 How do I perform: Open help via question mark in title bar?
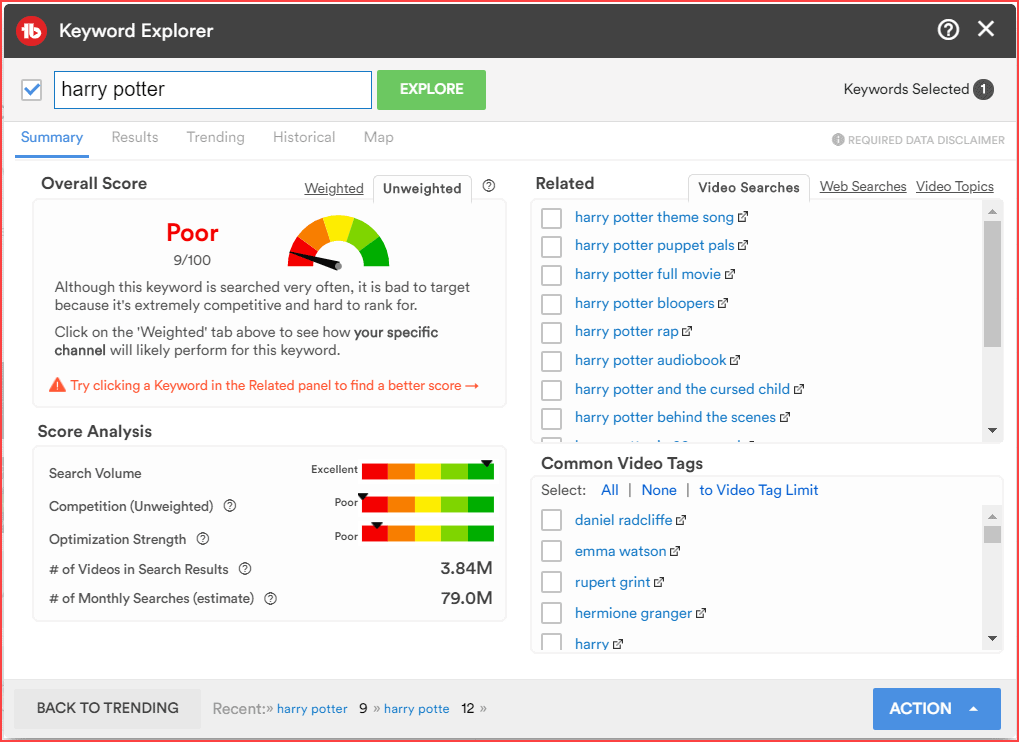(x=948, y=29)
